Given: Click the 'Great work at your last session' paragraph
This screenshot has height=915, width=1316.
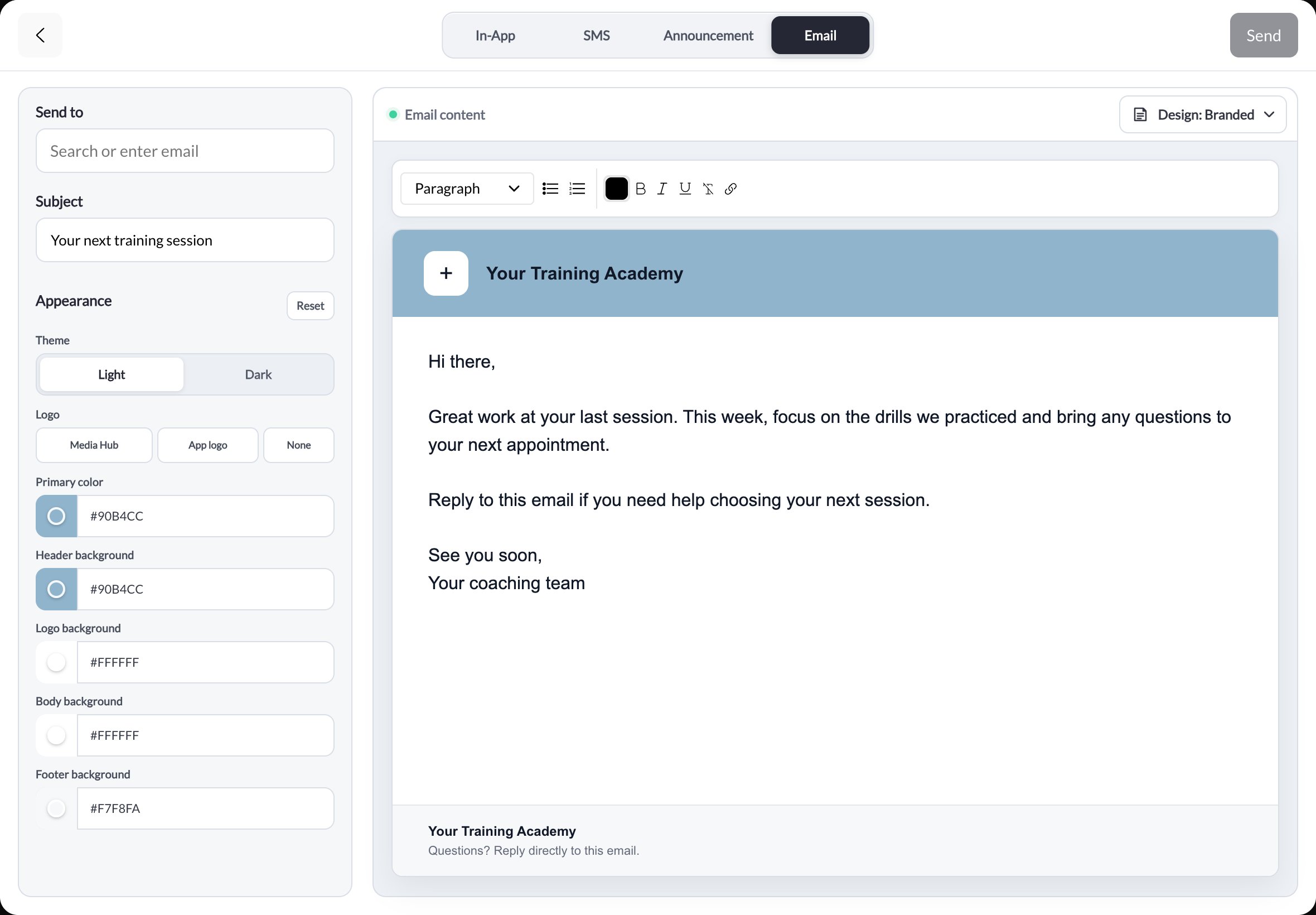Looking at the screenshot, I should coord(829,431).
